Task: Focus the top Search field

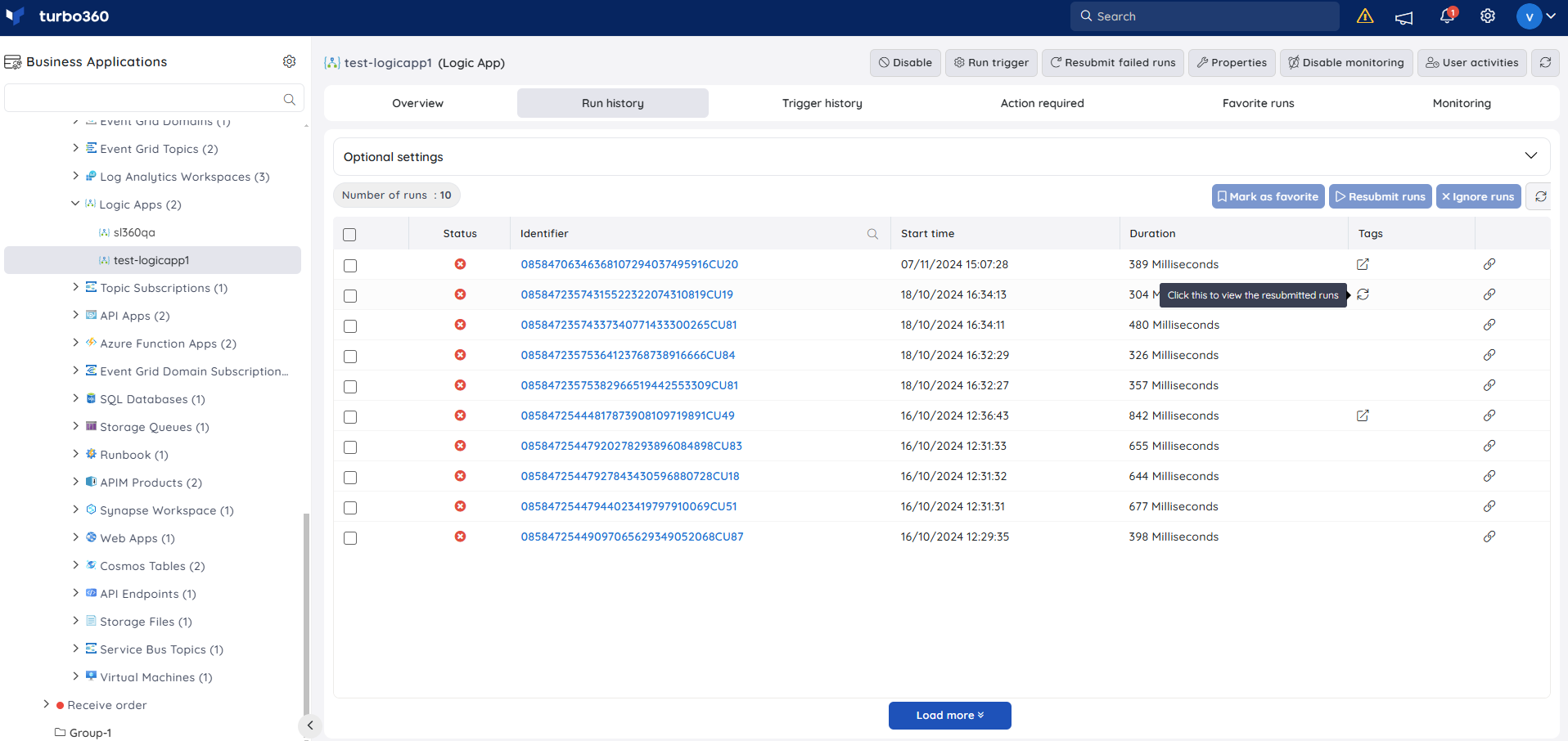Action: pyautogui.click(x=1205, y=16)
